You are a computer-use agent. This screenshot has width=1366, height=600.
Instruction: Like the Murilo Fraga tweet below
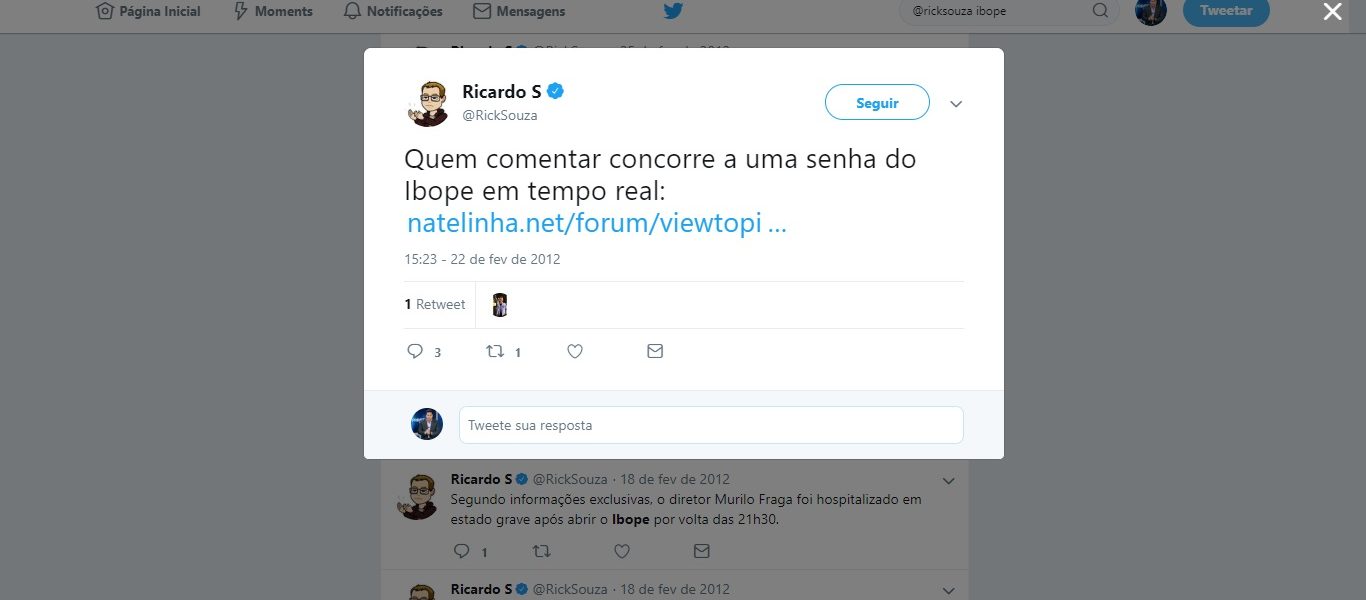[621, 551]
